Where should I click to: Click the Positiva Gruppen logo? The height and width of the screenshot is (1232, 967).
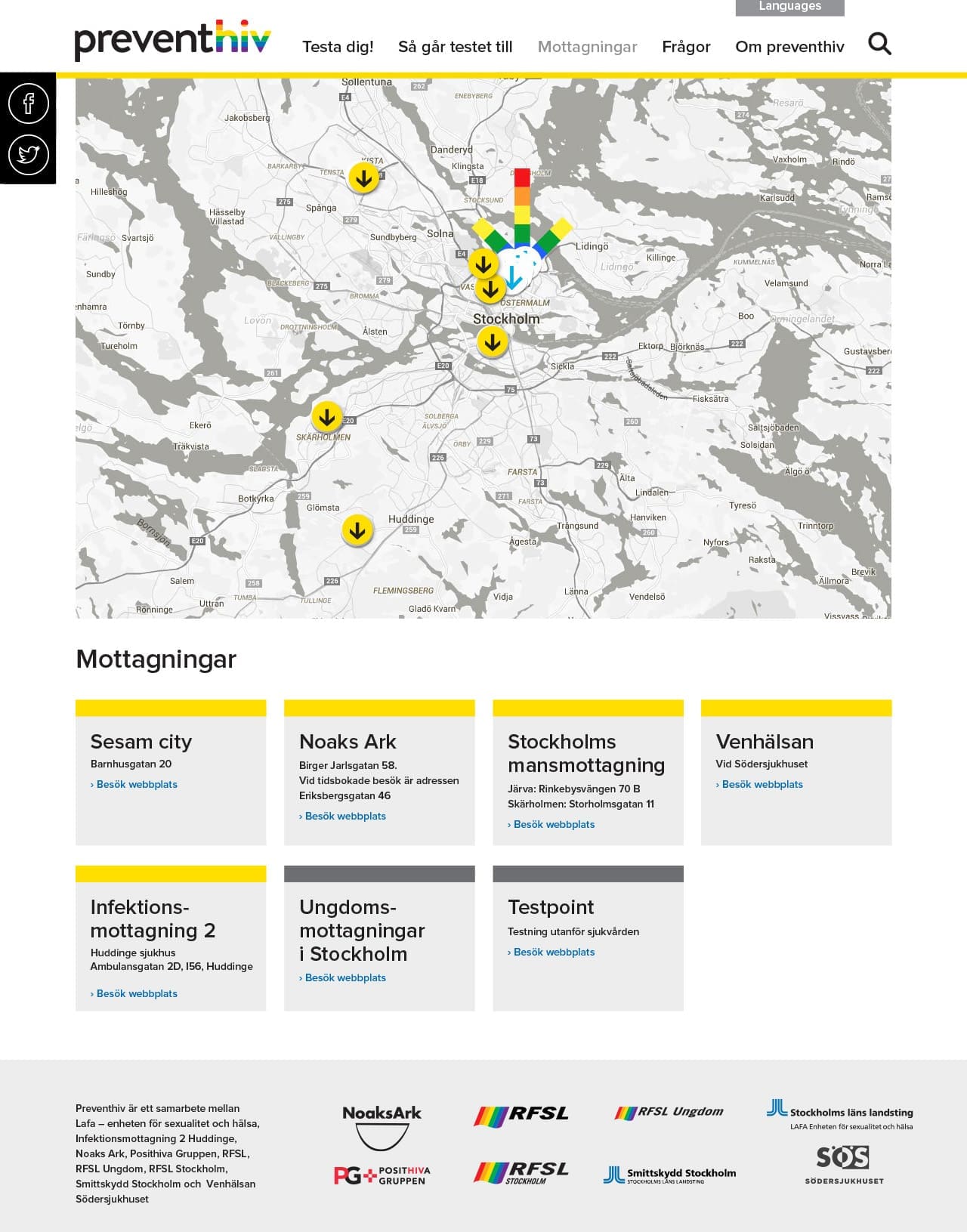coord(382,1175)
